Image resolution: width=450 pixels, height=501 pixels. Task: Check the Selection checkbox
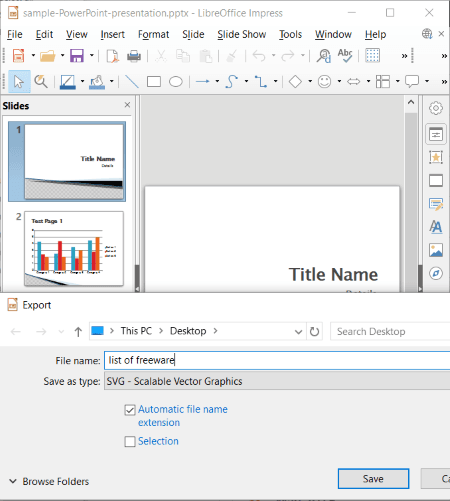coord(130,441)
